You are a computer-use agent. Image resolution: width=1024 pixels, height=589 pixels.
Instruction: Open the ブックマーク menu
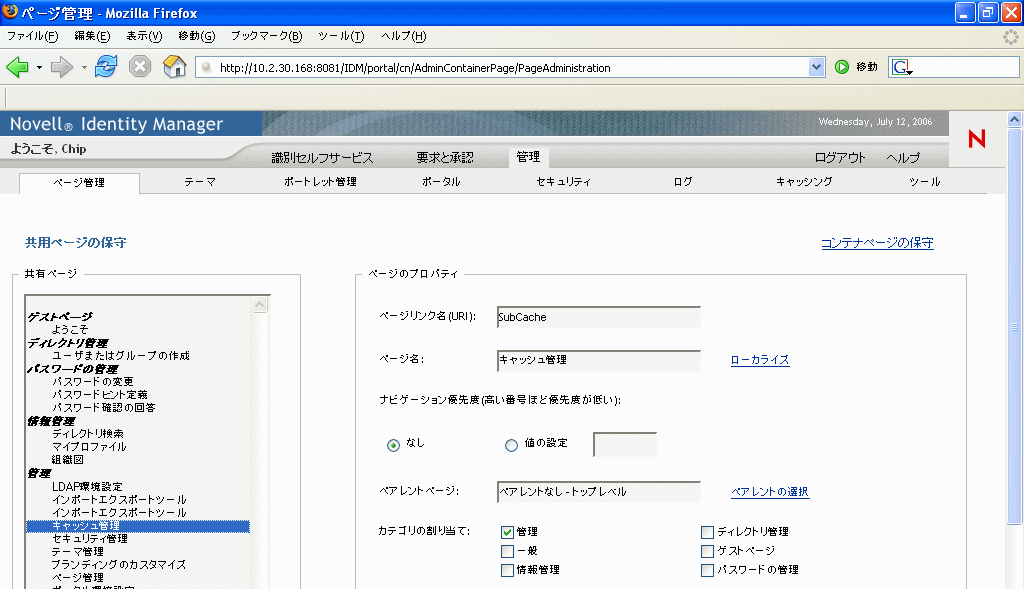point(265,36)
